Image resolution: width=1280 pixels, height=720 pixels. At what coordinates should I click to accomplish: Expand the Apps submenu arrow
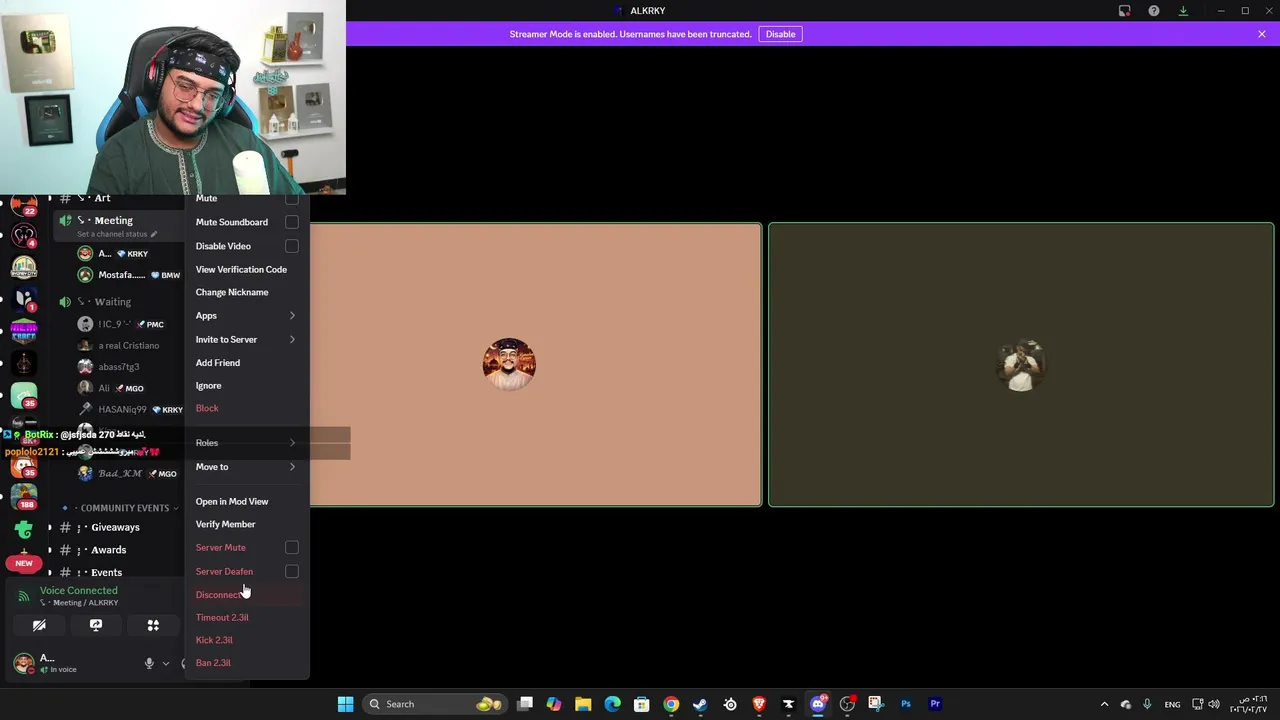[292, 315]
